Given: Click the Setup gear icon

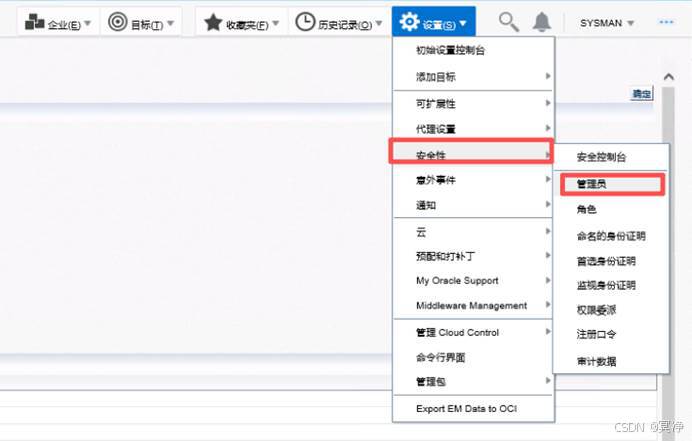Looking at the screenshot, I should [409, 22].
